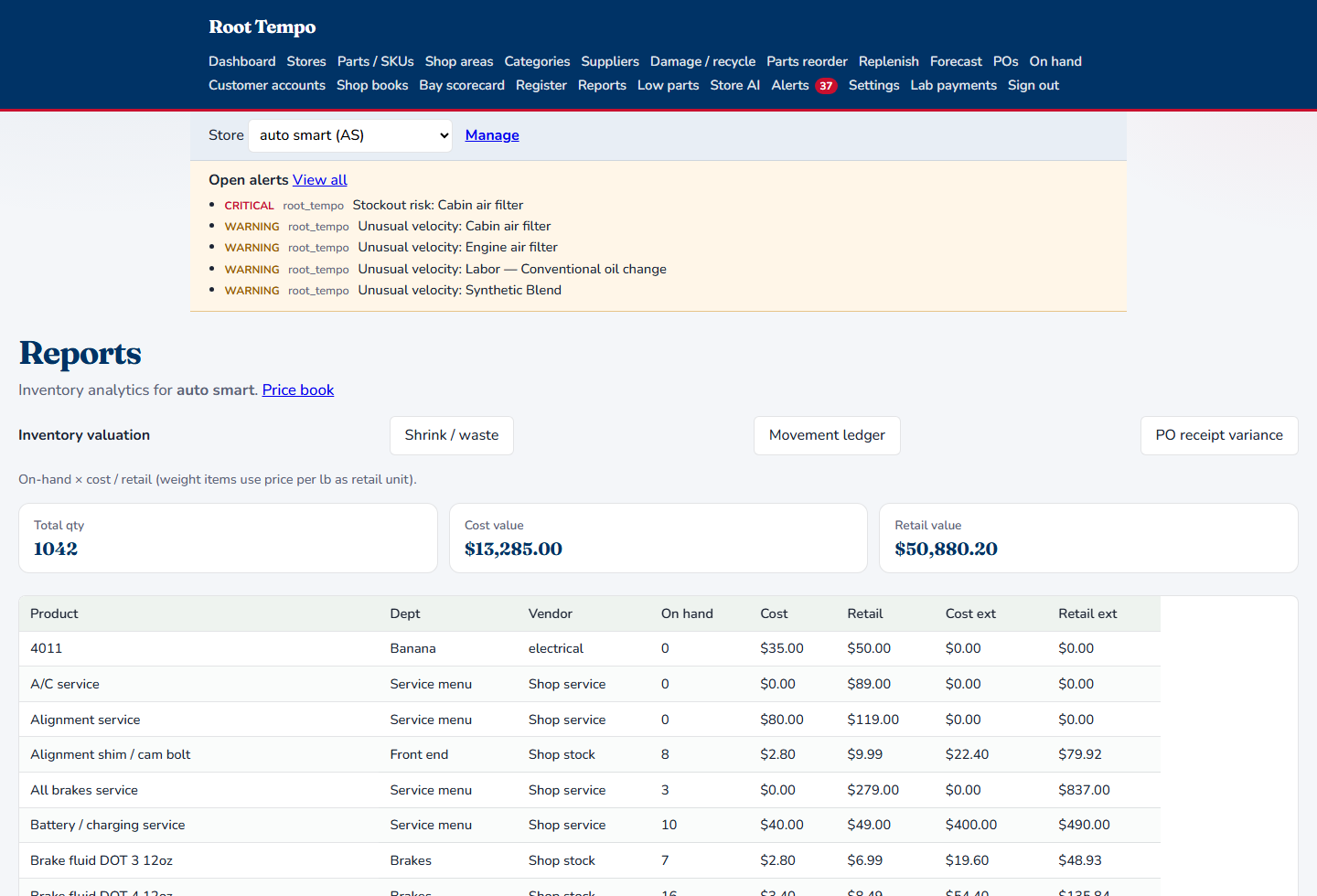Open the Price book link

[x=298, y=389]
